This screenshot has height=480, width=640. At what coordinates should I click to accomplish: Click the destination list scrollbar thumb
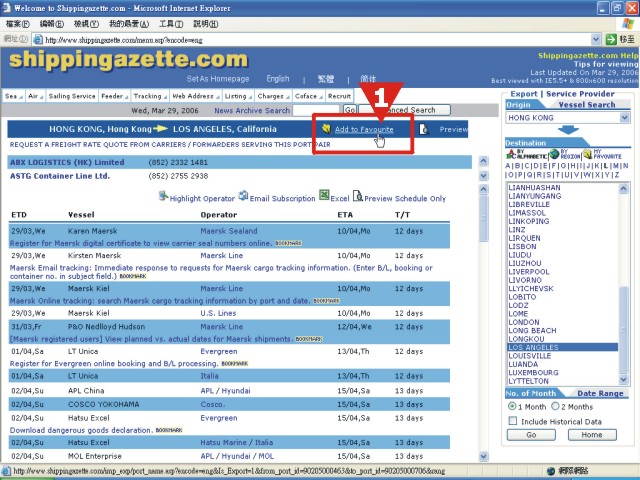[623, 330]
